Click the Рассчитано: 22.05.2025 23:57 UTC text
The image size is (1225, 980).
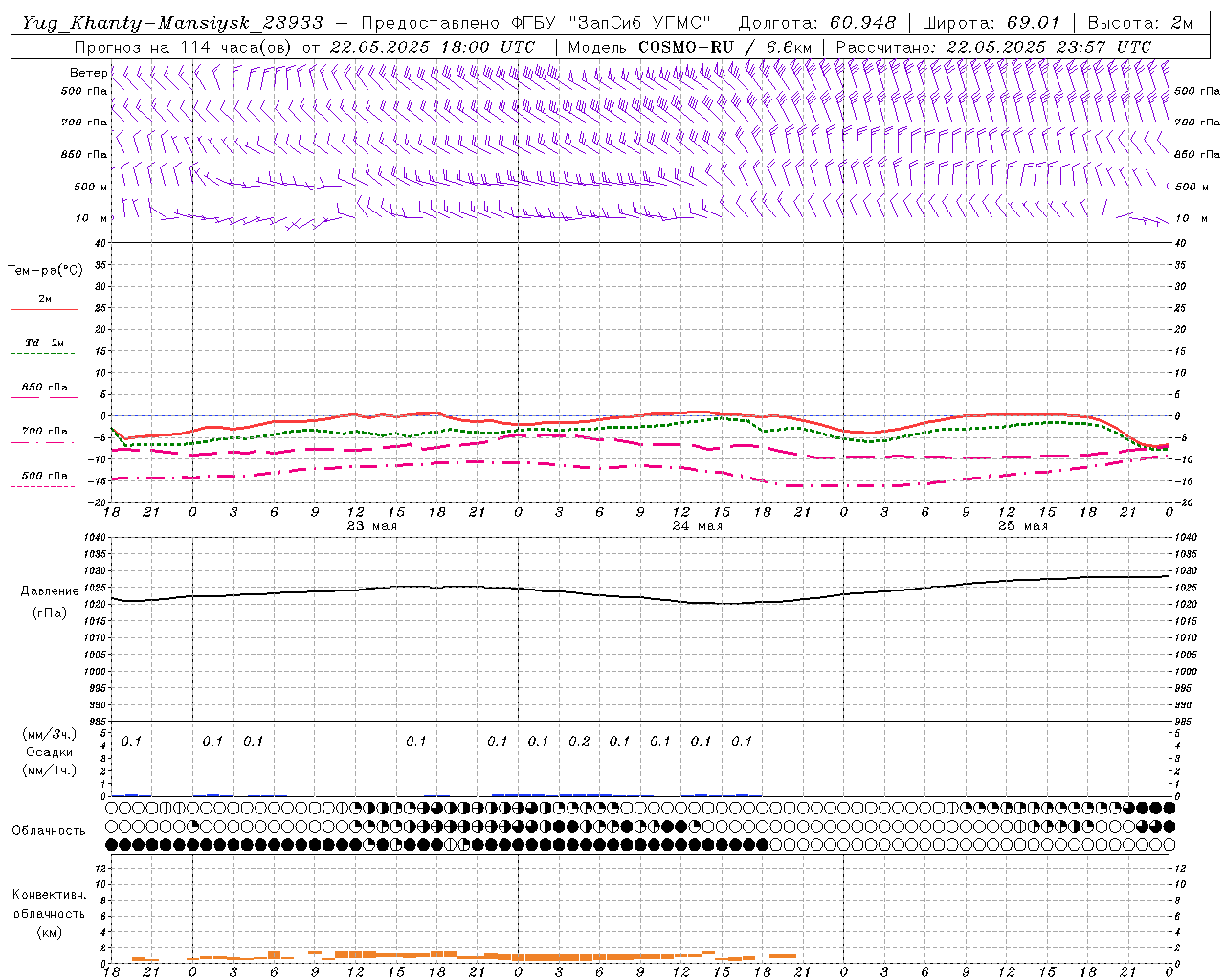[993, 47]
